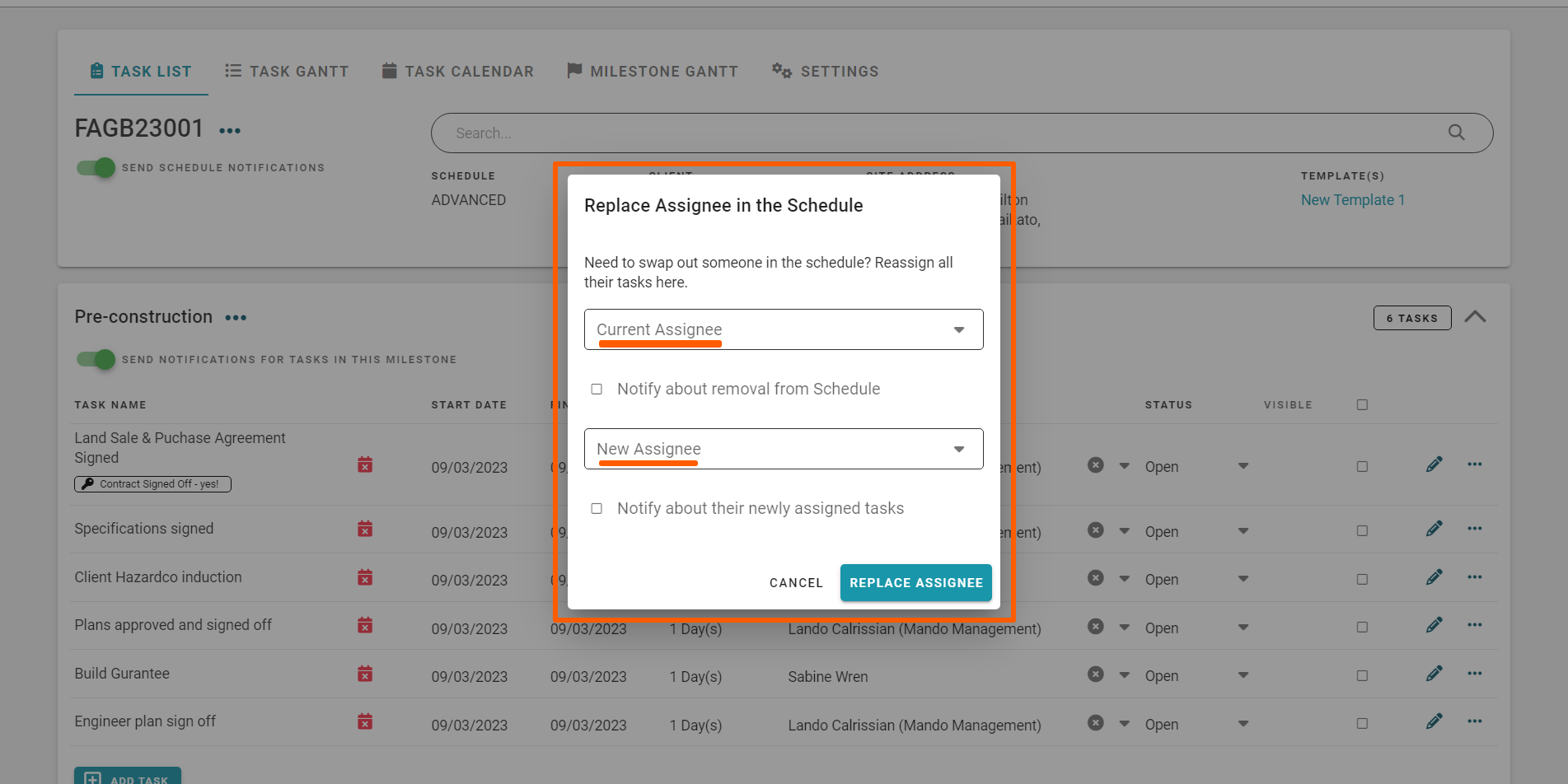The image size is (1568, 784).
Task: Open the Milestone Gantt tab
Action: [652, 72]
